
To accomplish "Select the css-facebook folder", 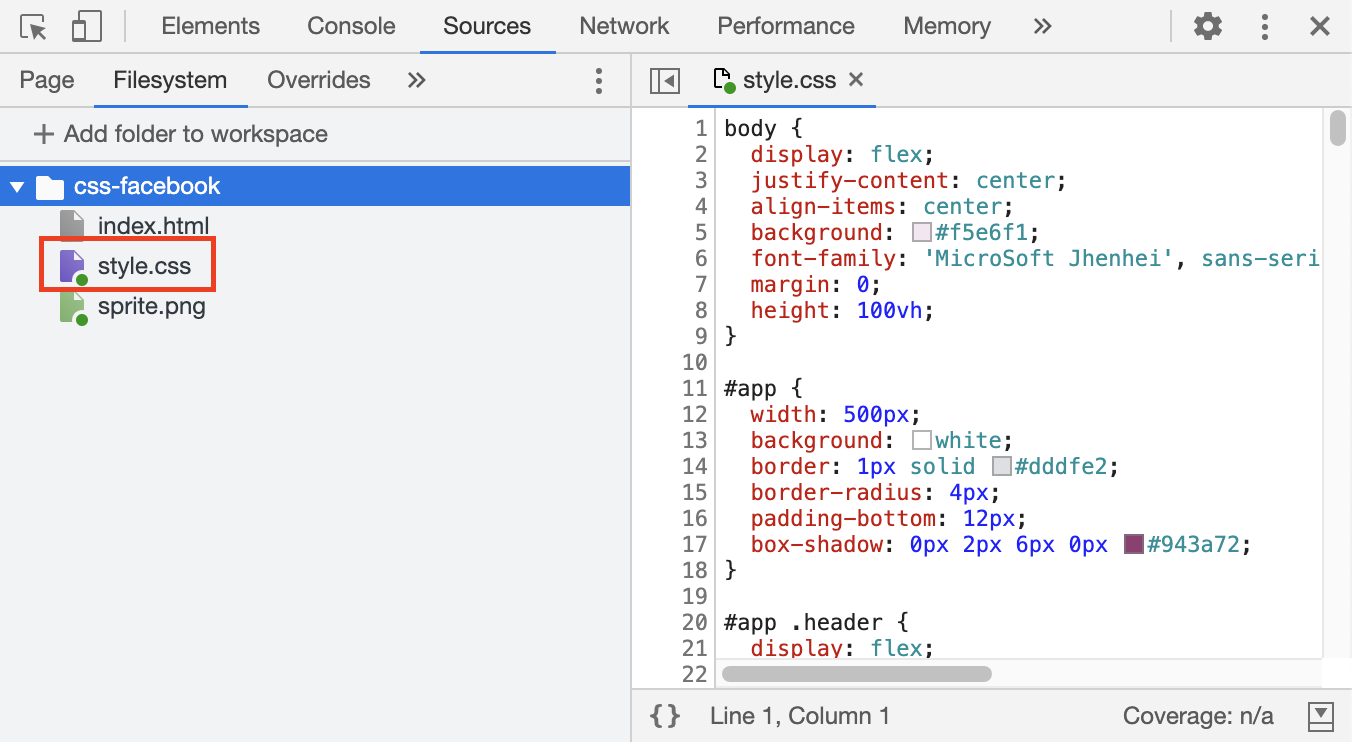I will (315, 186).
